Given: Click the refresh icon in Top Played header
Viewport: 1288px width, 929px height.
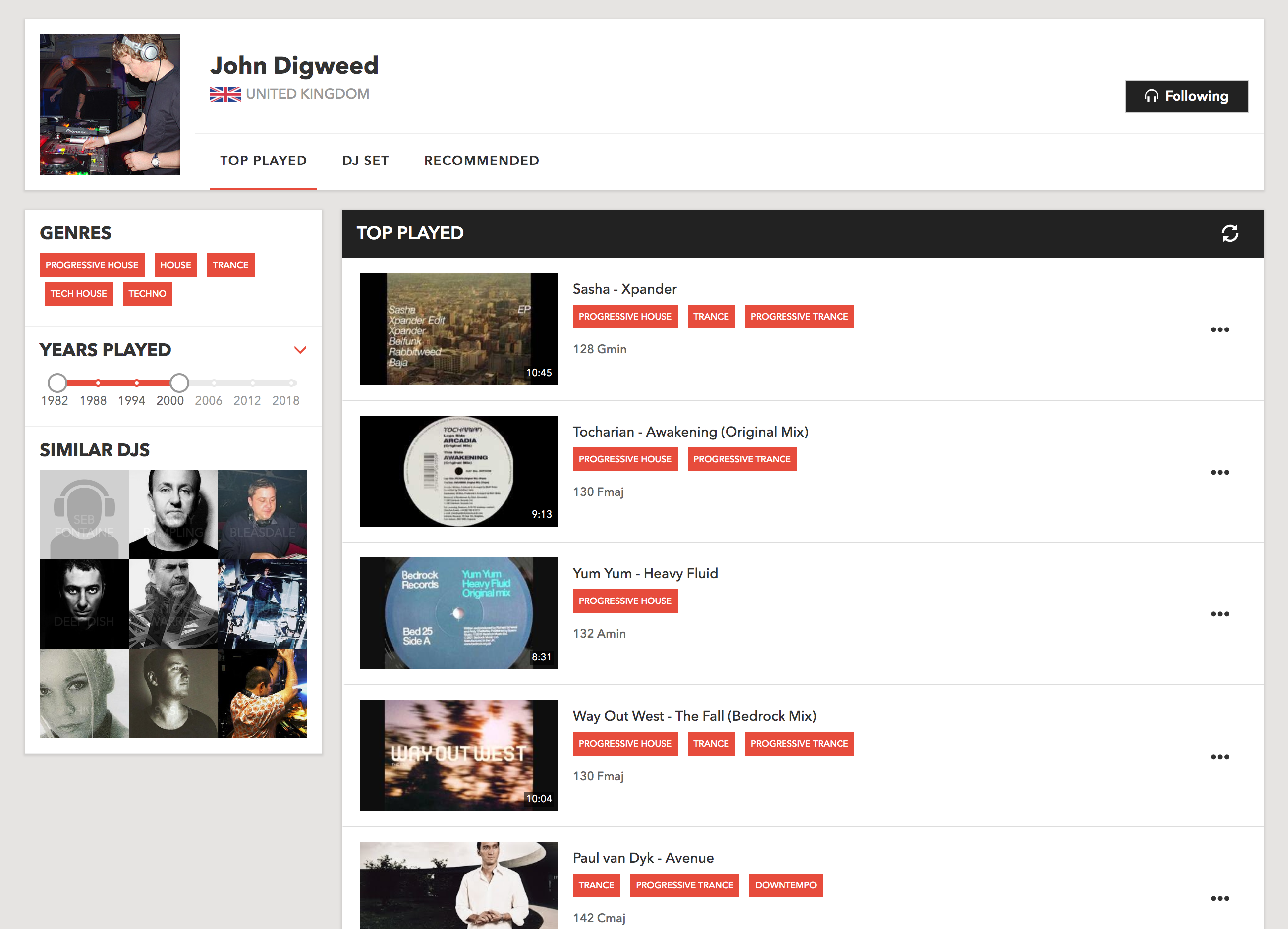Looking at the screenshot, I should (x=1230, y=233).
